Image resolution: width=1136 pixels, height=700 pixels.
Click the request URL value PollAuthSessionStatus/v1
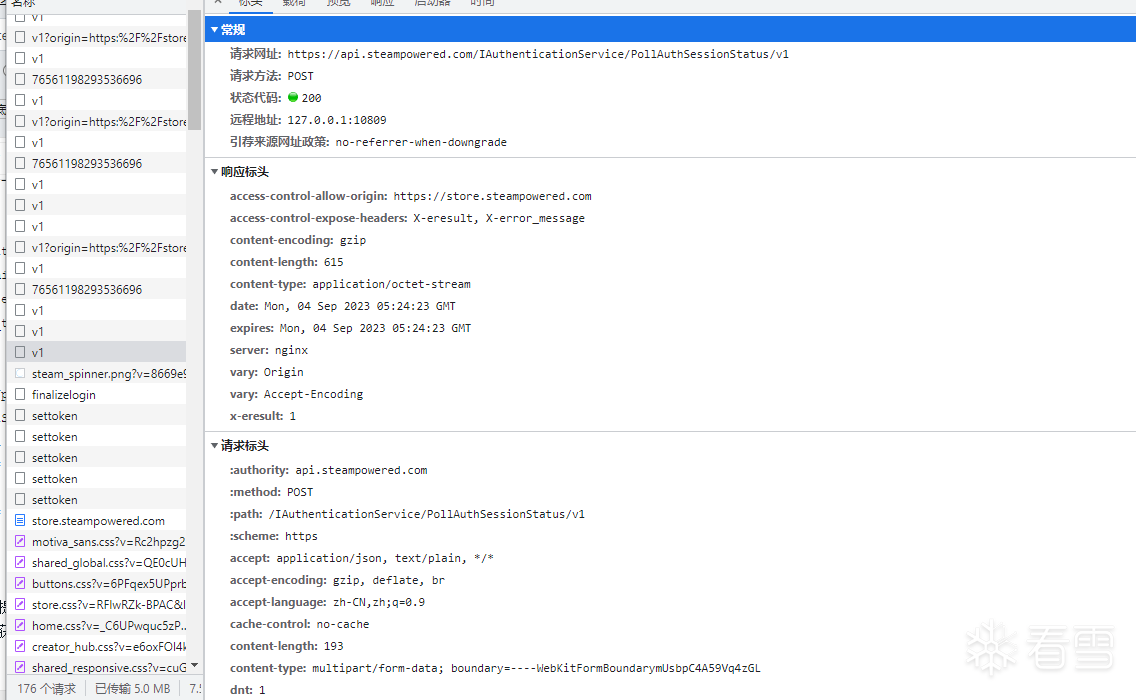click(538, 54)
